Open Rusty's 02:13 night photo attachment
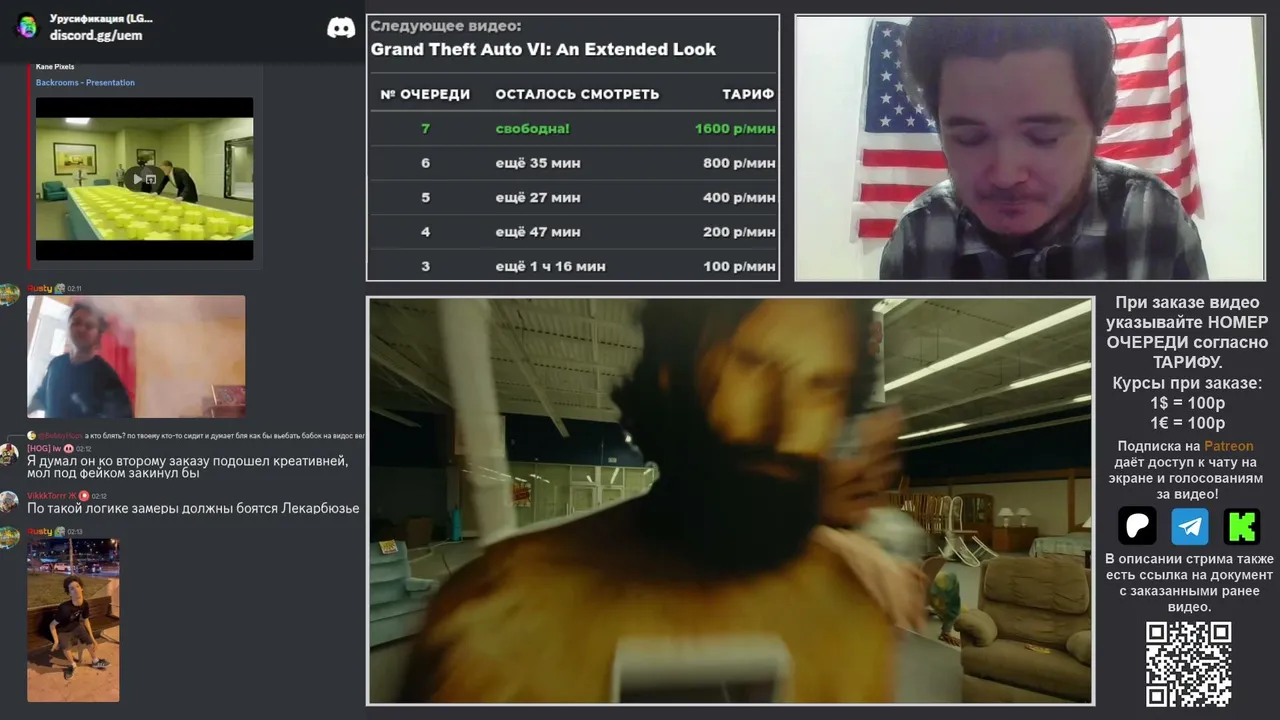1280x720 pixels. tap(73, 620)
